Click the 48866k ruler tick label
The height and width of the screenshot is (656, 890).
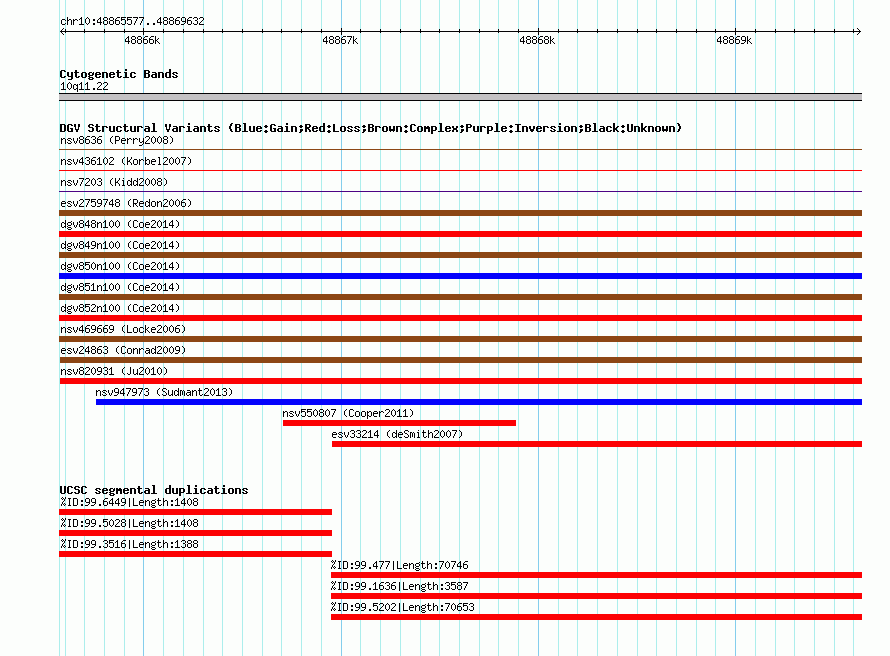pyautogui.click(x=142, y=40)
